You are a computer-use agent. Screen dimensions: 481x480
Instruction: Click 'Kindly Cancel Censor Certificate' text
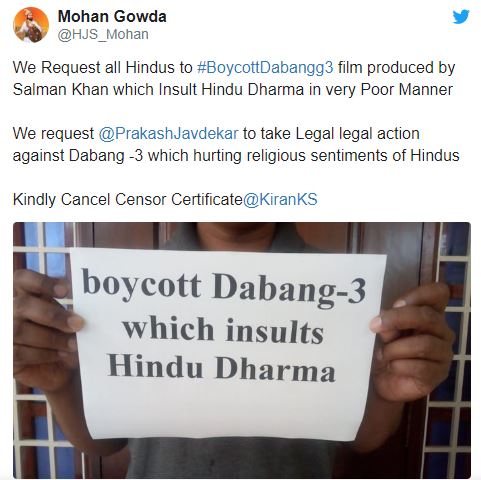point(128,200)
